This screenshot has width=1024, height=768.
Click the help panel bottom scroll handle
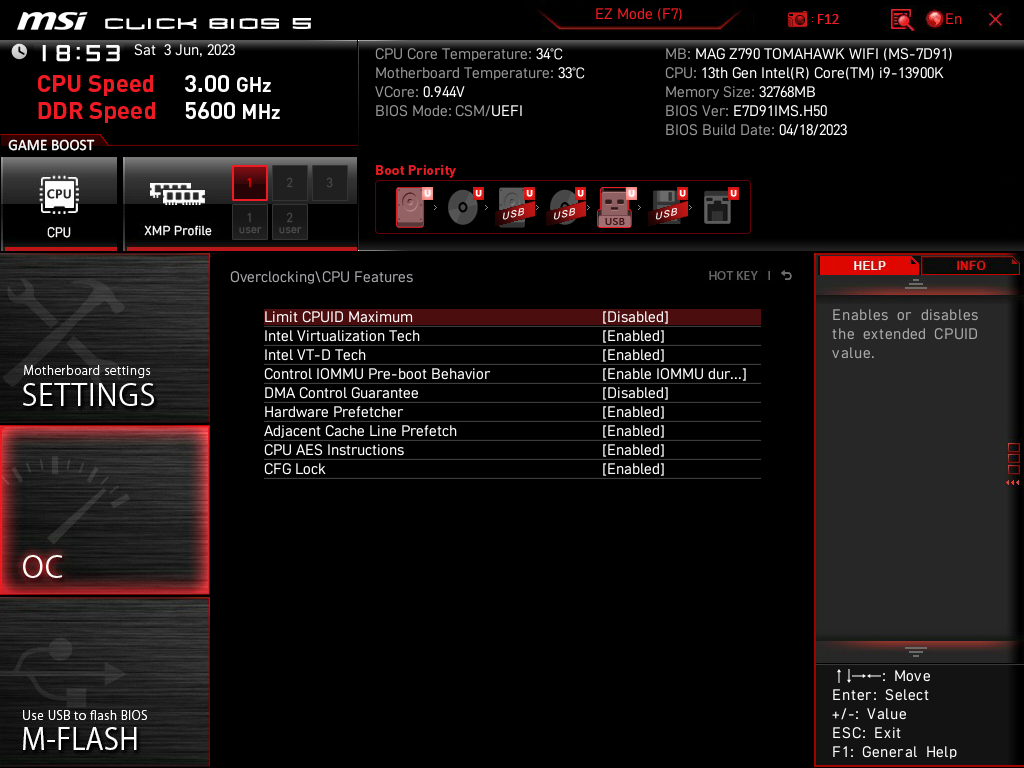[915, 651]
